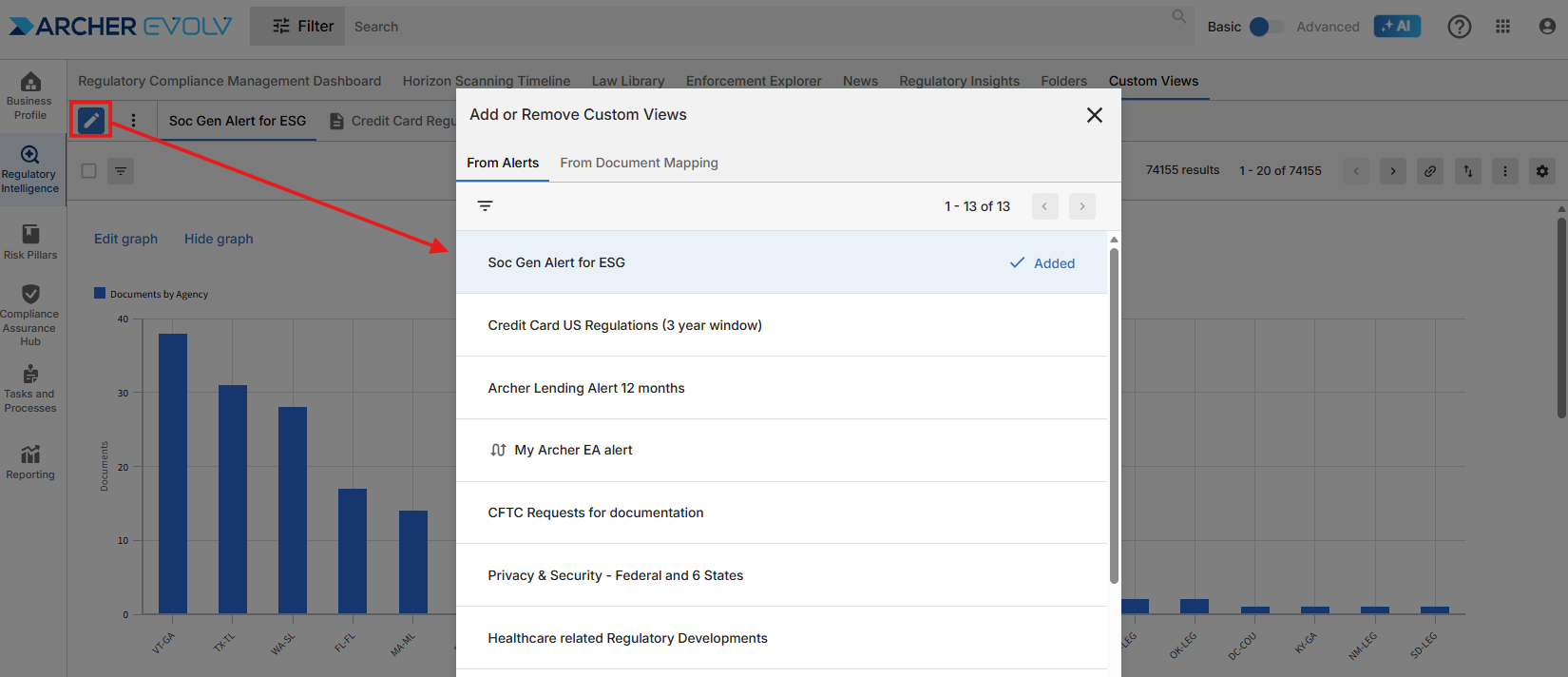Image resolution: width=1568 pixels, height=677 pixels.
Task: Open the three-dot menu next to the pencil
Action: pos(133,121)
